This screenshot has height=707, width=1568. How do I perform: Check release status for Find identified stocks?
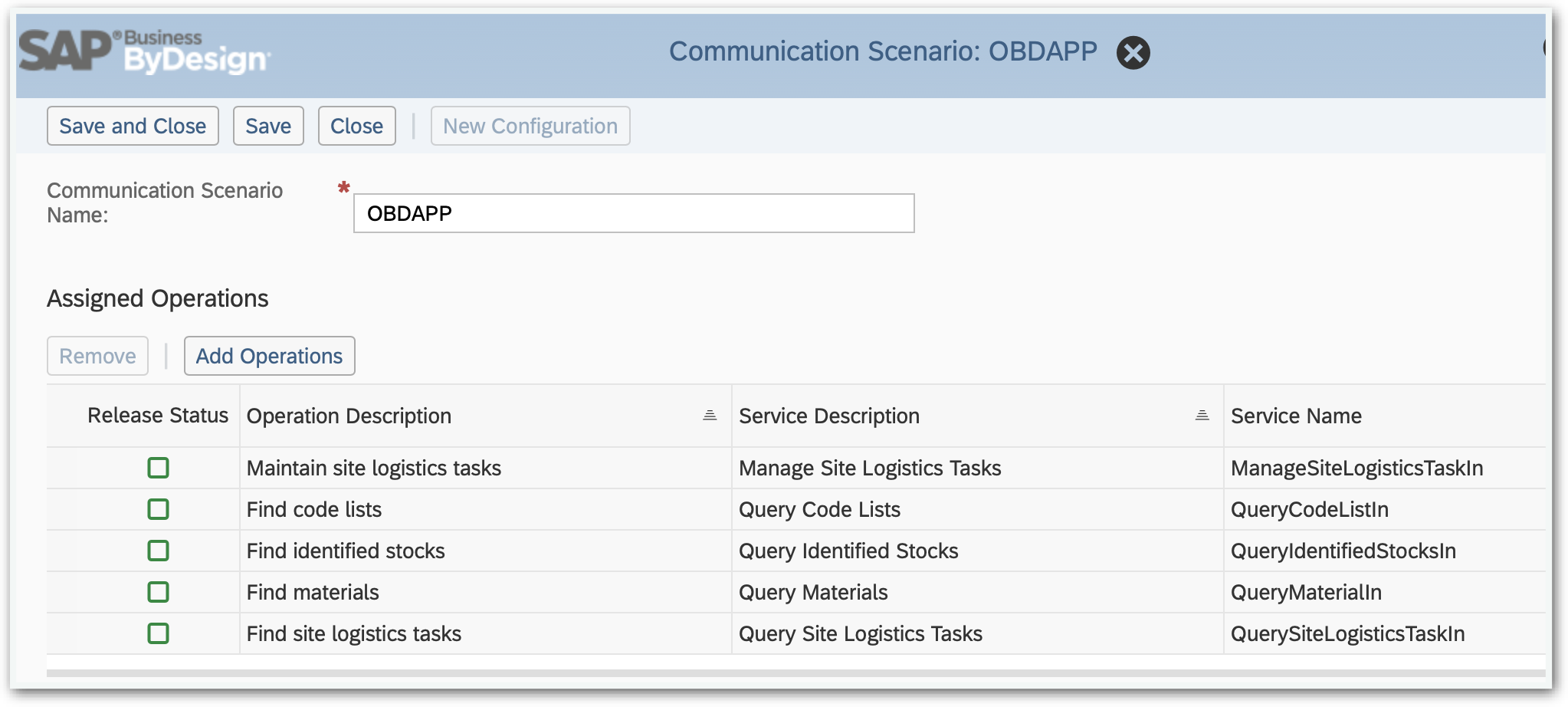click(159, 551)
